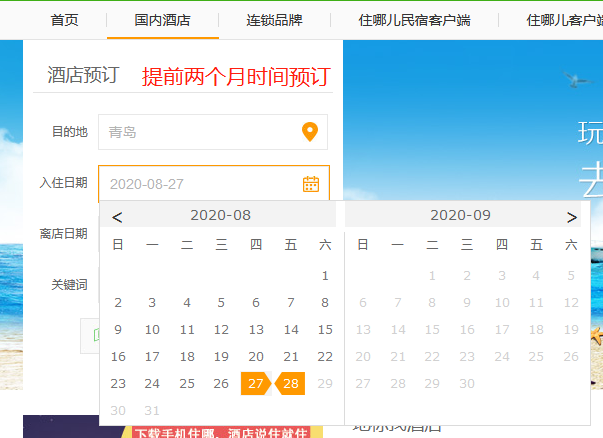Screen dimensions: 603x438
Task: Pick August 15 in the calendar
Action: click(325, 330)
